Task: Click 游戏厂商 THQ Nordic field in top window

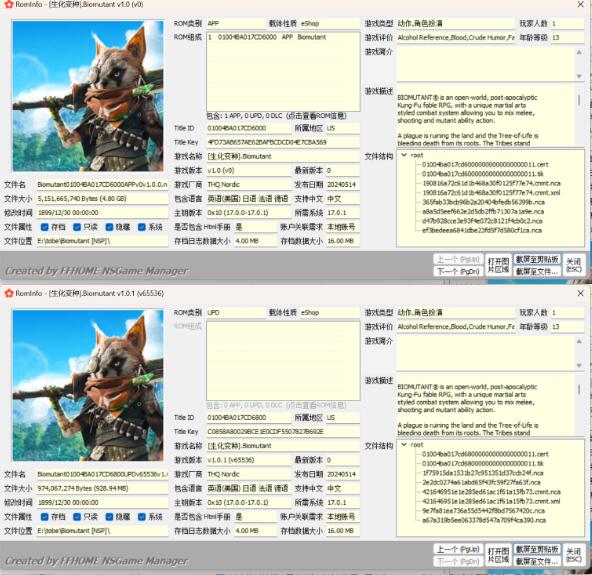Action: coord(248,185)
